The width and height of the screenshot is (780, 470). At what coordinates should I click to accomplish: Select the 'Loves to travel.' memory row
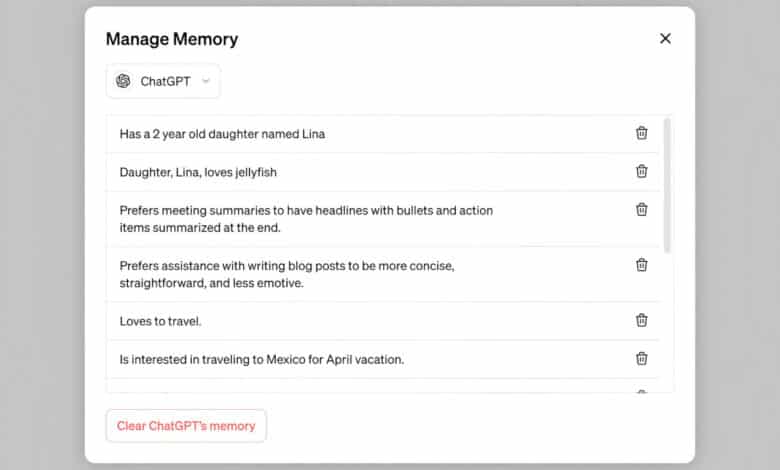click(383, 321)
